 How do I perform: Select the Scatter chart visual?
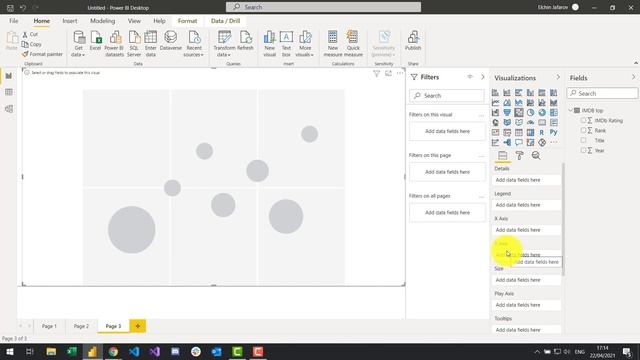click(x=519, y=112)
